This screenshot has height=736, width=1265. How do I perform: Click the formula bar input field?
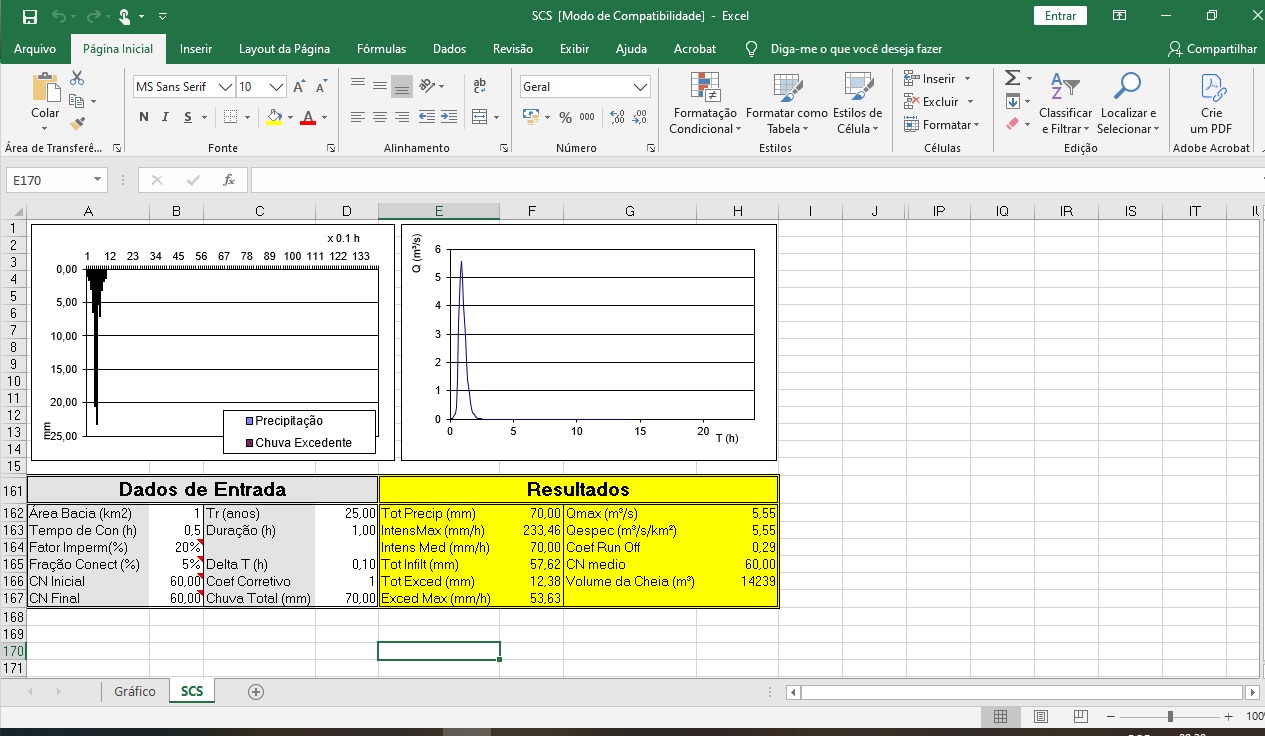[x=750, y=180]
